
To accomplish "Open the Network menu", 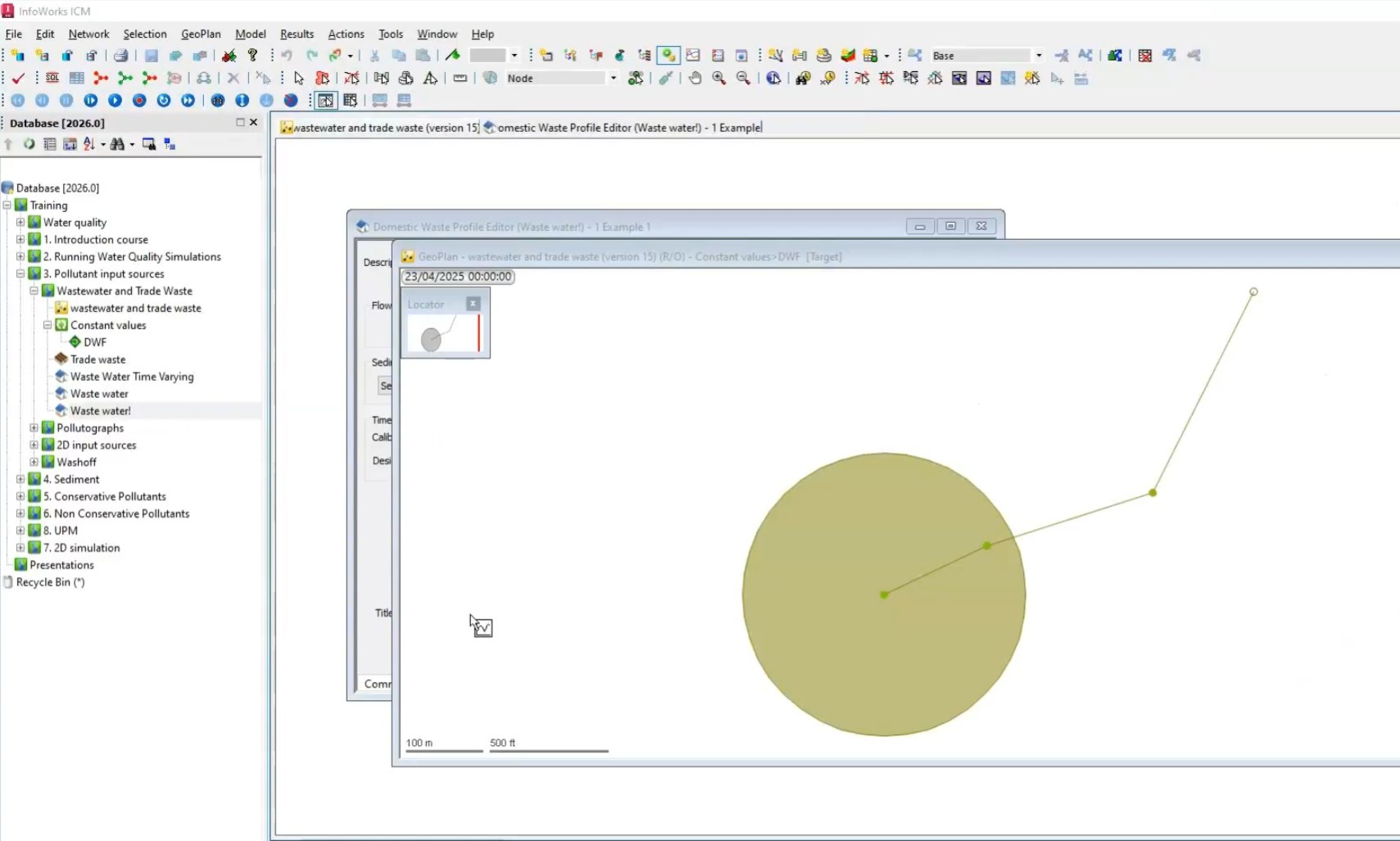I will click(88, 34).
